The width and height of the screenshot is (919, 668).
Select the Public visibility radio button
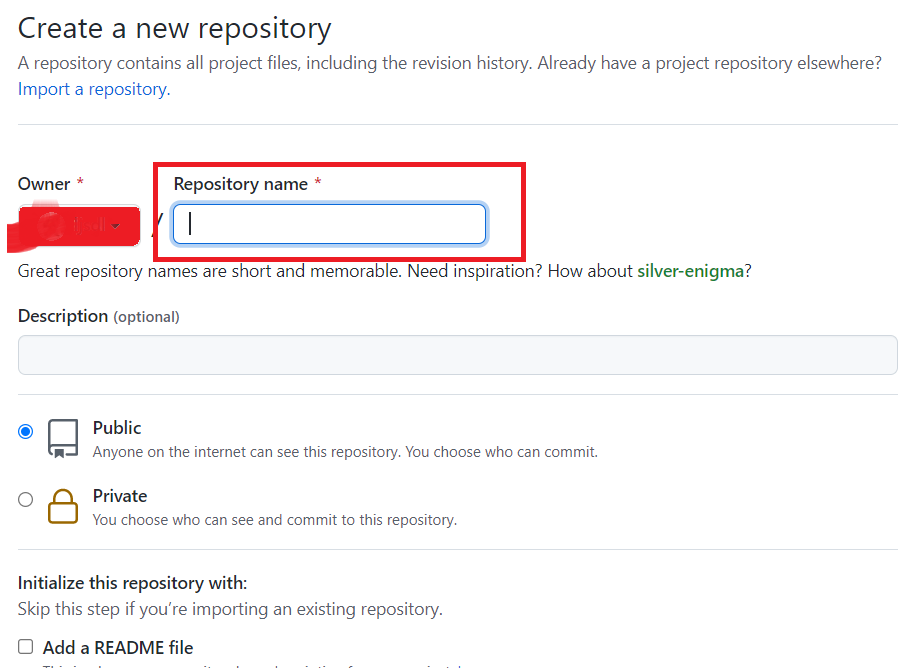tap(26, 432)
